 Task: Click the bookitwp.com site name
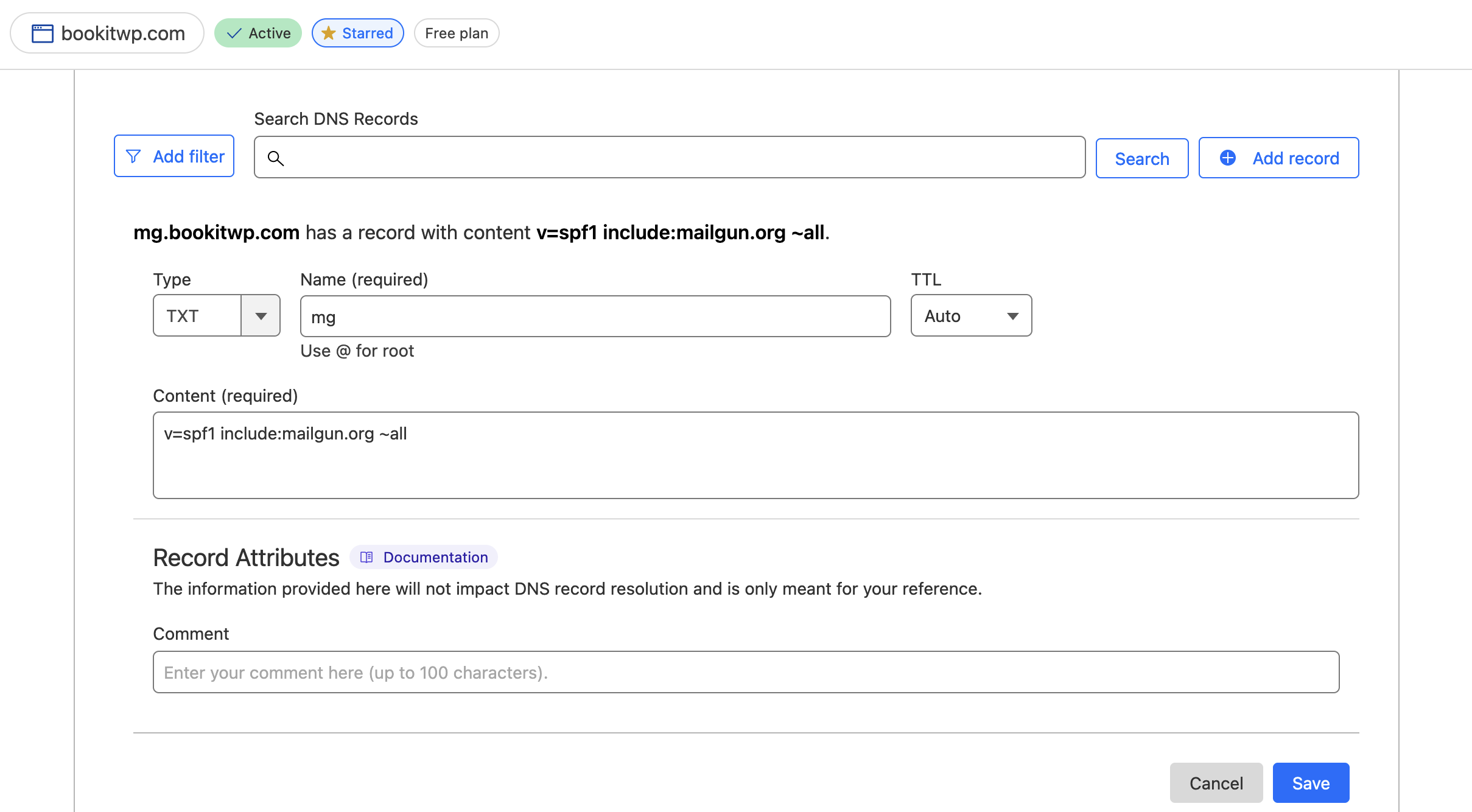tap(122, 33)
